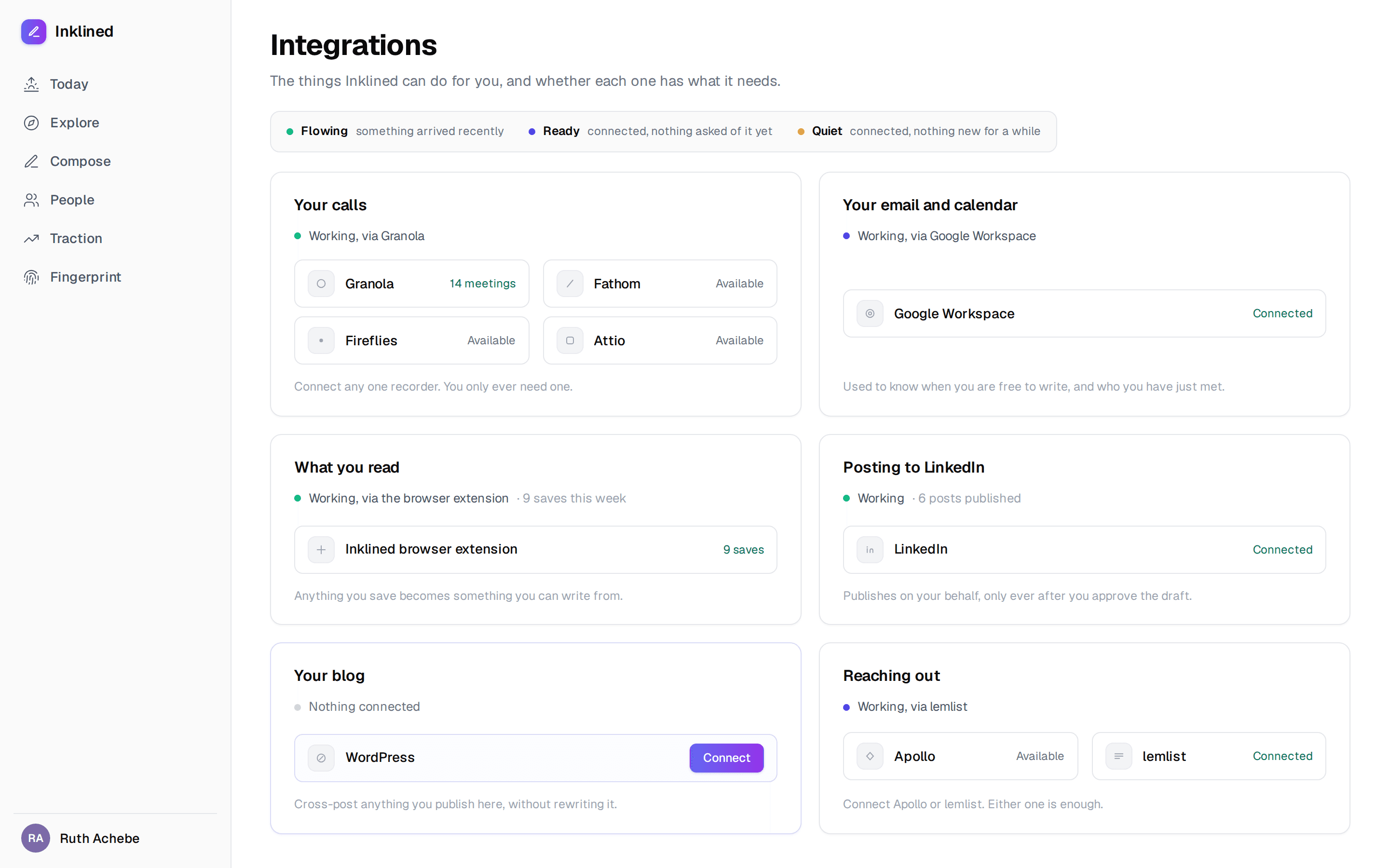Click LinkedIn Connected status

pyautogui.click(x=1282, y=549)
